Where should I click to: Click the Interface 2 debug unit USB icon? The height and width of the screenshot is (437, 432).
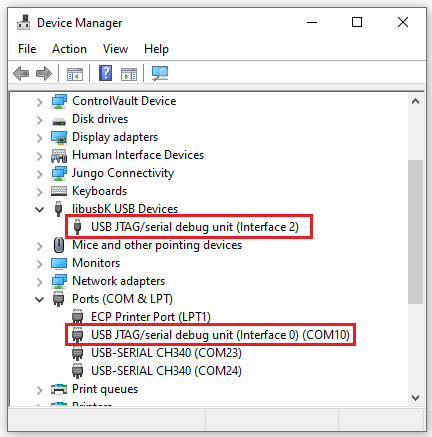click(77, 227)
